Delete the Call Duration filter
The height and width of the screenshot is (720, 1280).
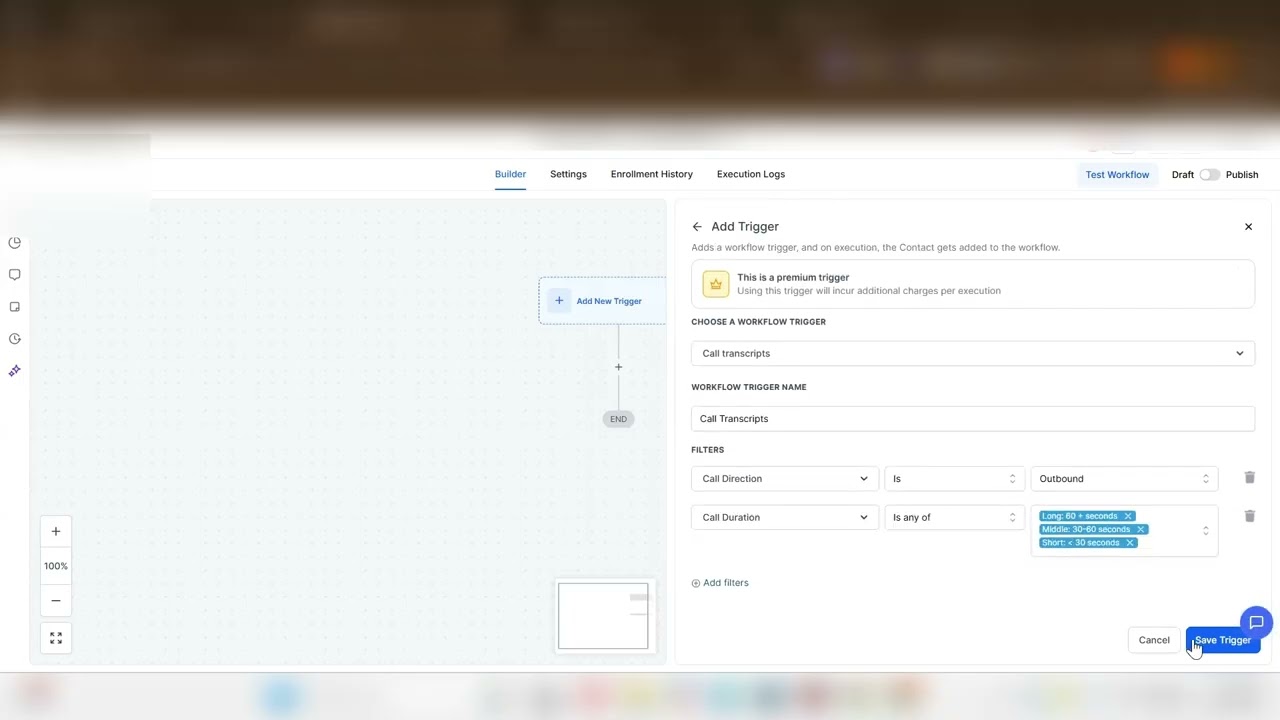click(x=1249, y=516)
